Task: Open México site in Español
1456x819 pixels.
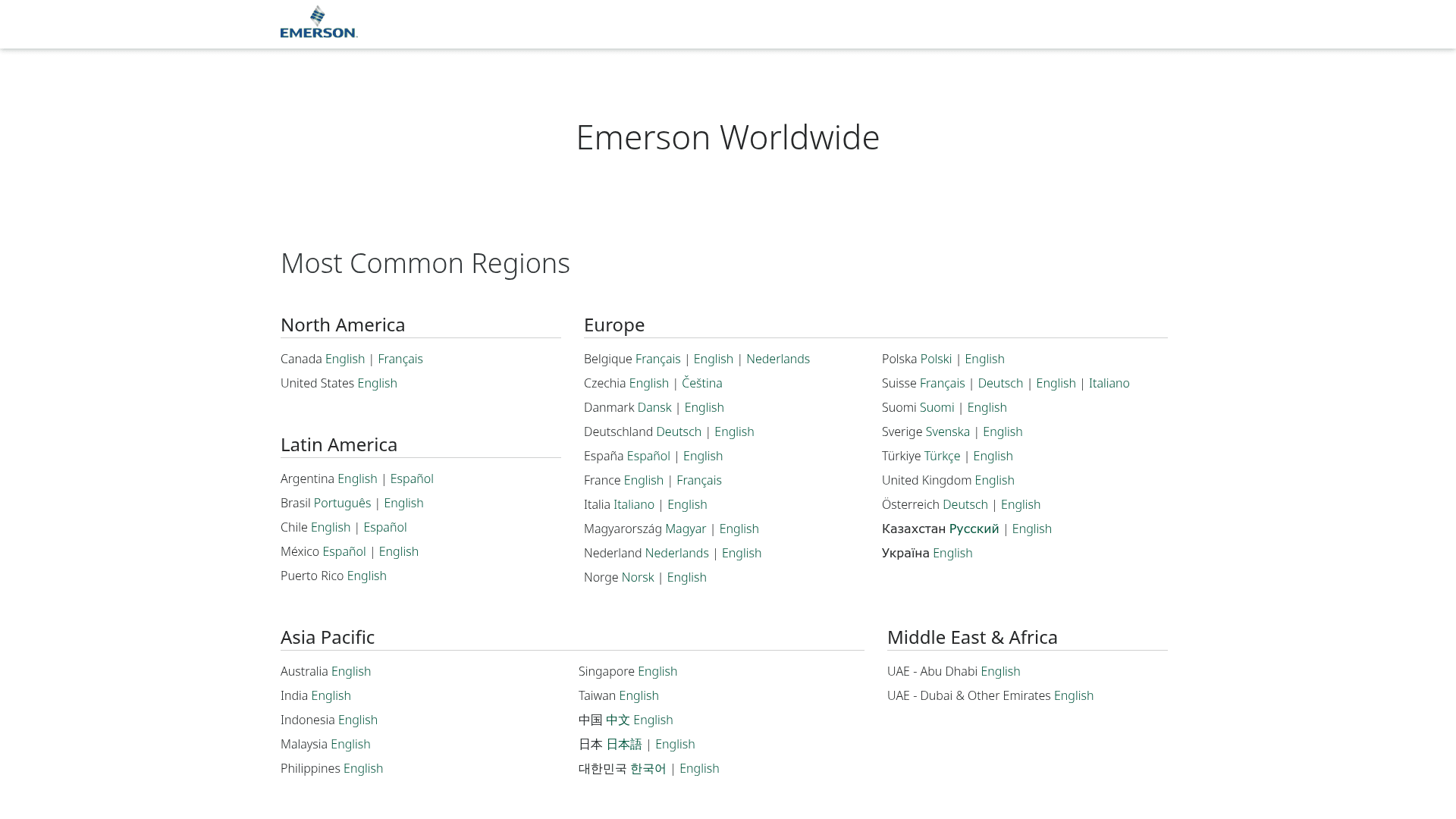Action: (345, 551)
